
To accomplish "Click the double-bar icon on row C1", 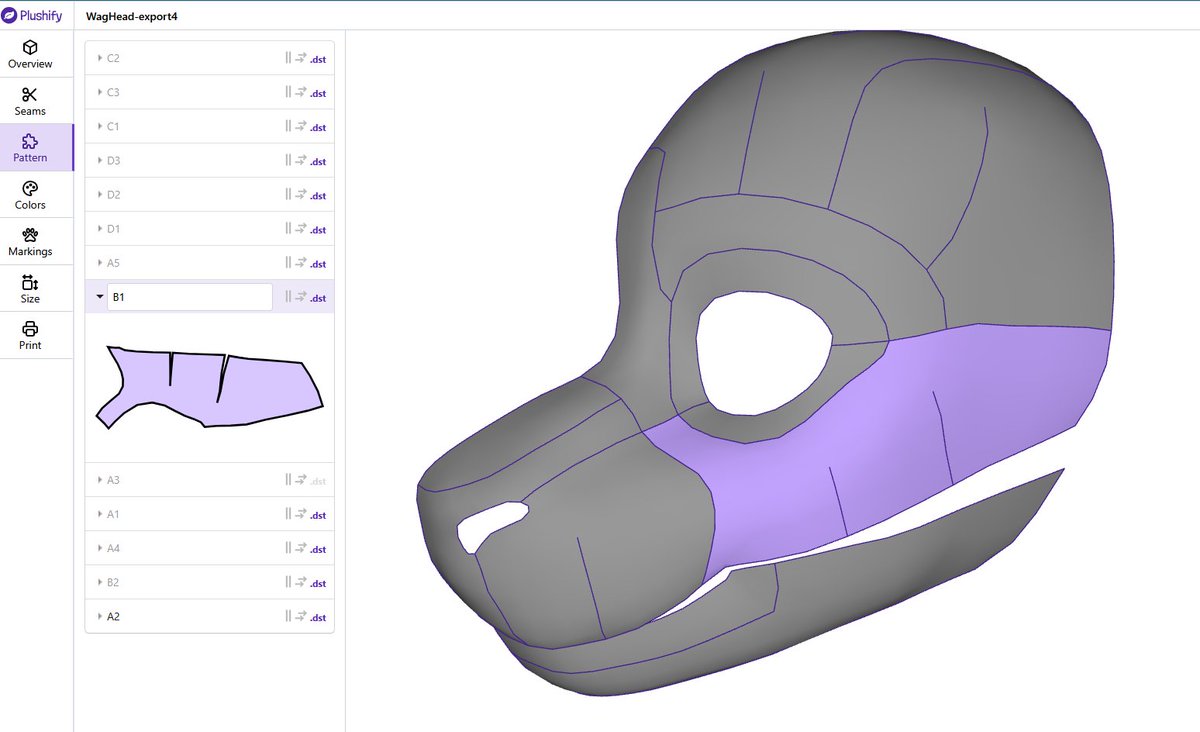I will (288, 126).
